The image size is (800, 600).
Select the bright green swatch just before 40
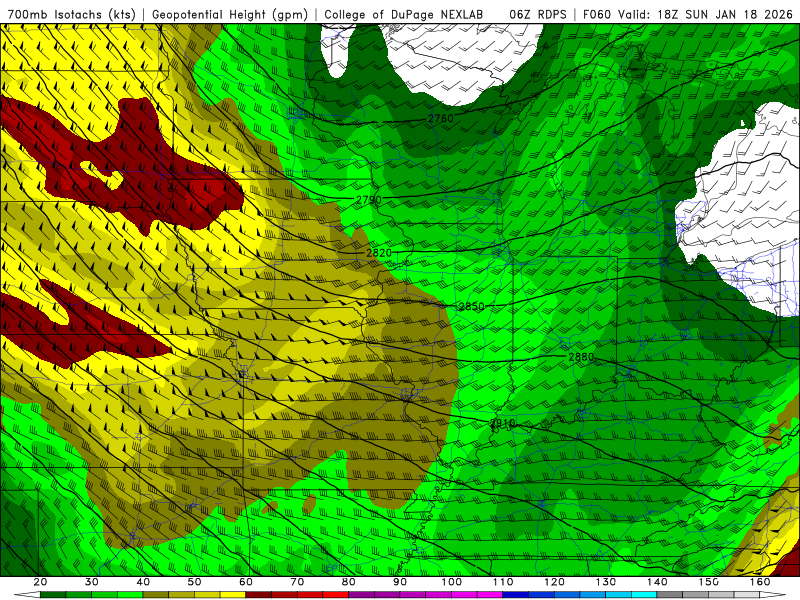pyautogui.click(x=130, y=595)
